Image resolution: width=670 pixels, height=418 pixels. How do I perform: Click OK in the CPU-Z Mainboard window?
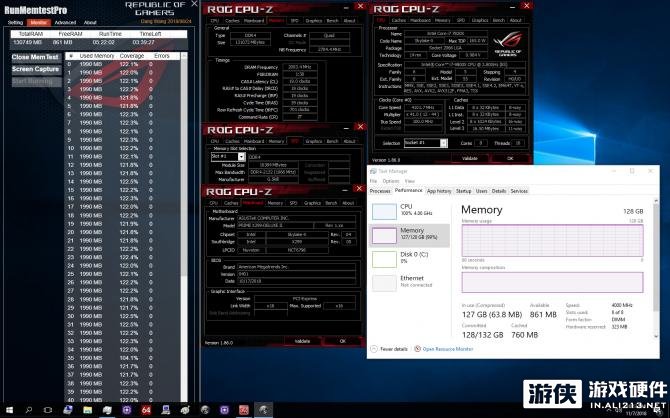pyautogui.click(x=342, y=341)
